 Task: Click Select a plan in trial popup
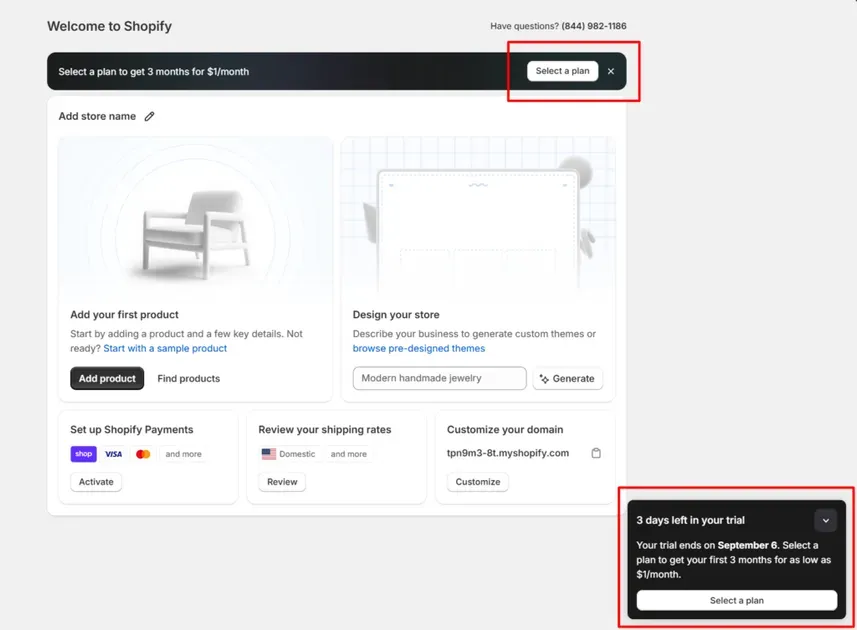click(x=737, y=600)
